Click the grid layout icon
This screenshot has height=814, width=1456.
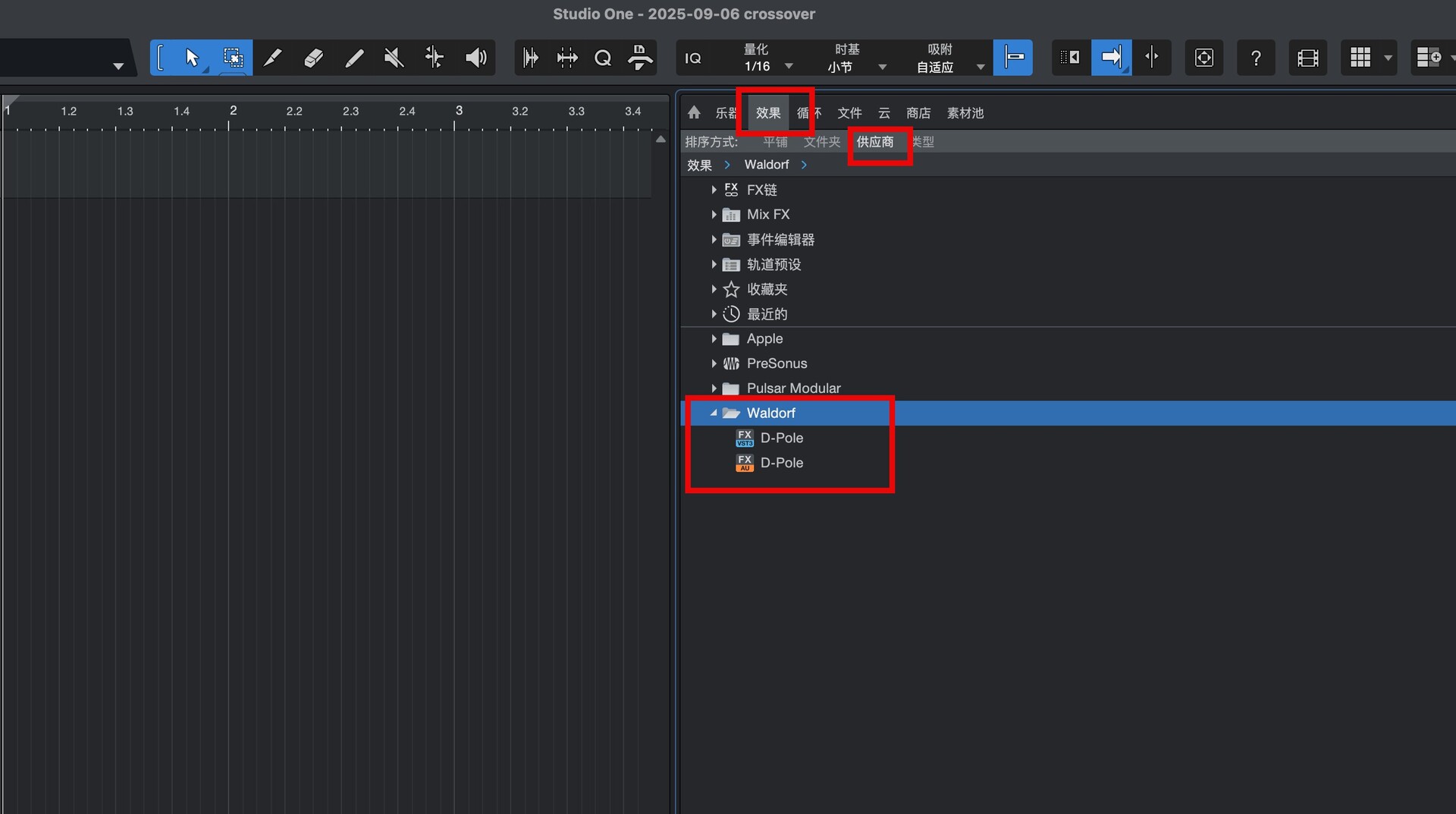(x=1360, y=58)
